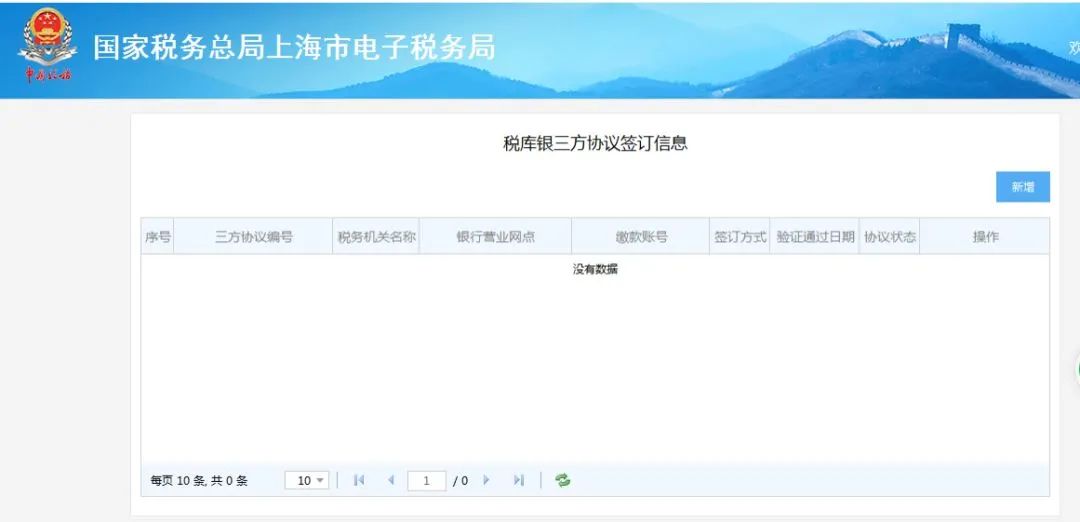Jump to the last page of results
Viewport: 1080px width, 522px height.
pyautogui.click(x=518, y=480)
